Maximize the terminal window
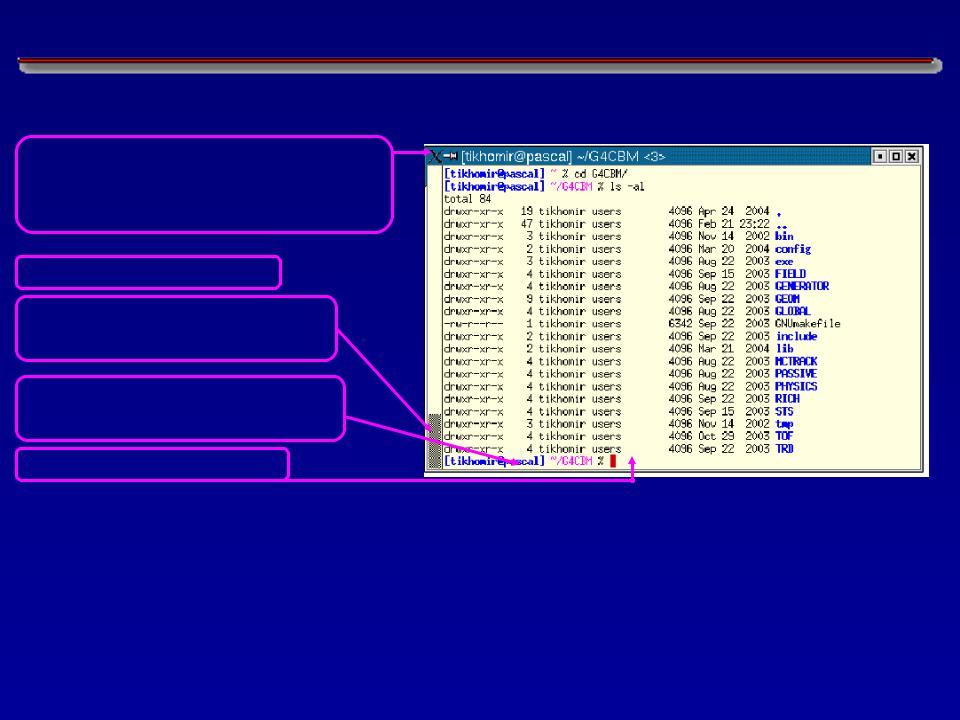The image size is (960, 720). (896, 157)
